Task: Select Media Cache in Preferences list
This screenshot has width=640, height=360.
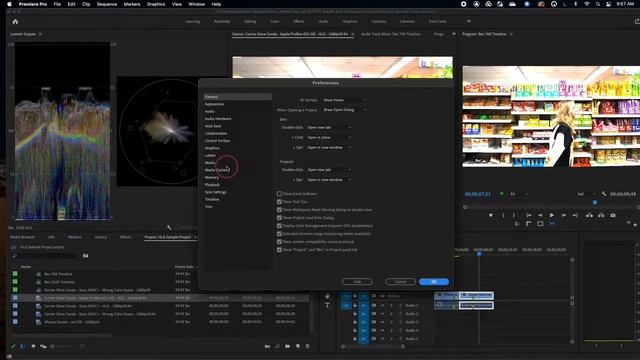Action: (x=217, y=170)
